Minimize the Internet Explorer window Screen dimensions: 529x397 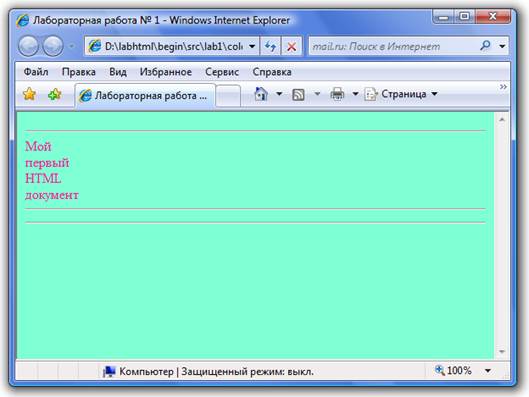(x=443, y=17)
